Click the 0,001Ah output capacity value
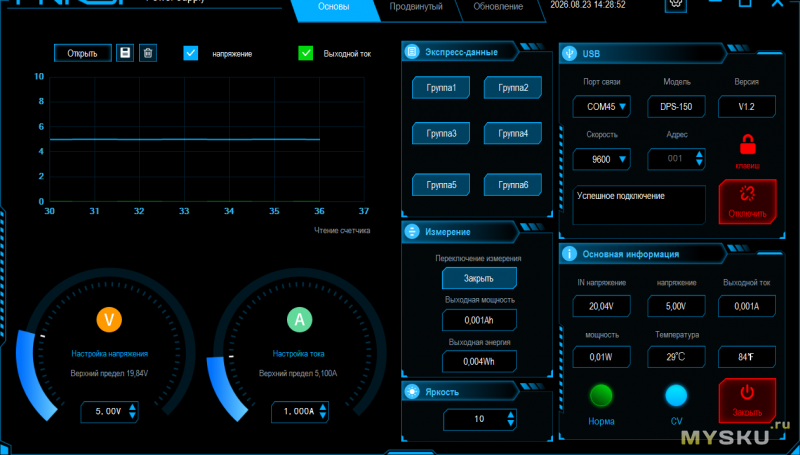Viewport: 800px width, 455px height. pyautogui.click(x=479, y=320)
